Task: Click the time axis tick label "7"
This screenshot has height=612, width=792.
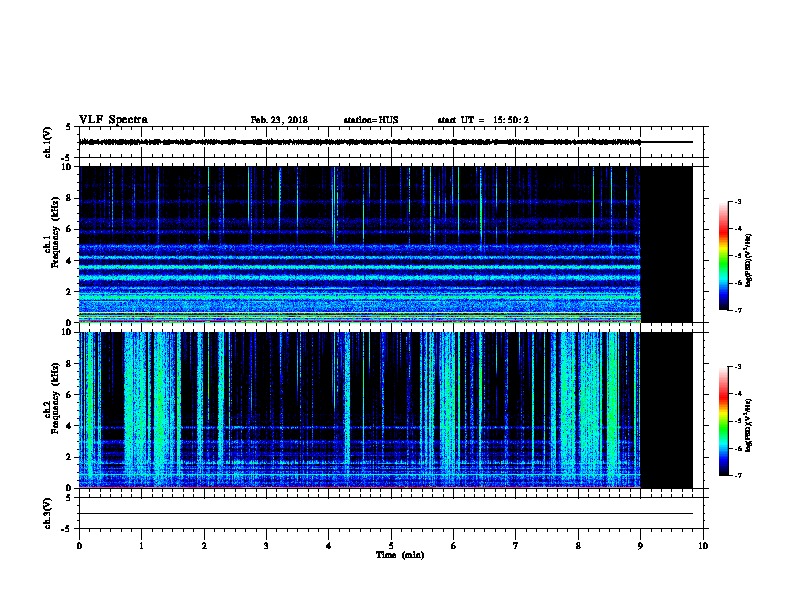Action: 516,546
